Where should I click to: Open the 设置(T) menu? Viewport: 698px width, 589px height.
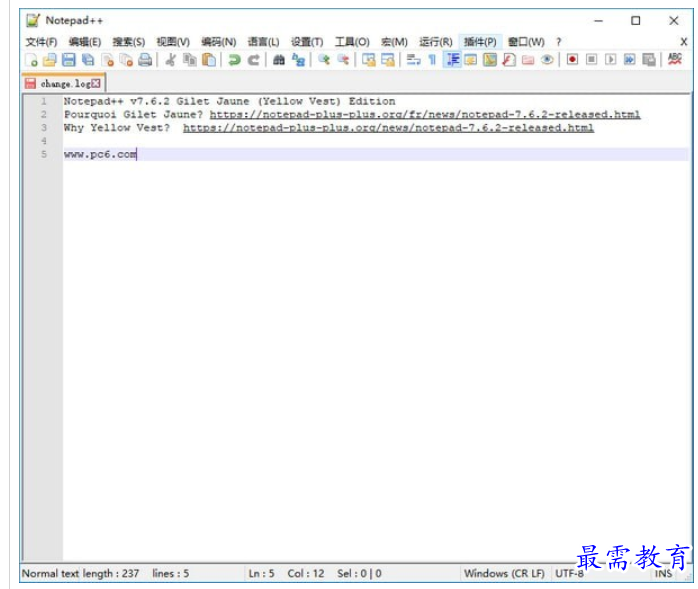307,42
